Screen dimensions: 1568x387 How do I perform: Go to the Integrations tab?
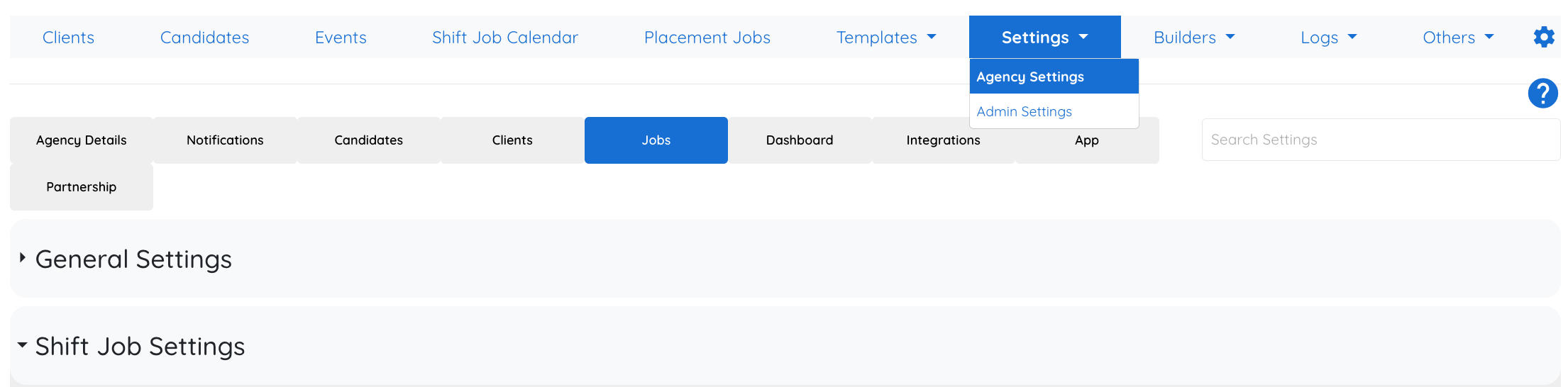click(x=943, y=140)
